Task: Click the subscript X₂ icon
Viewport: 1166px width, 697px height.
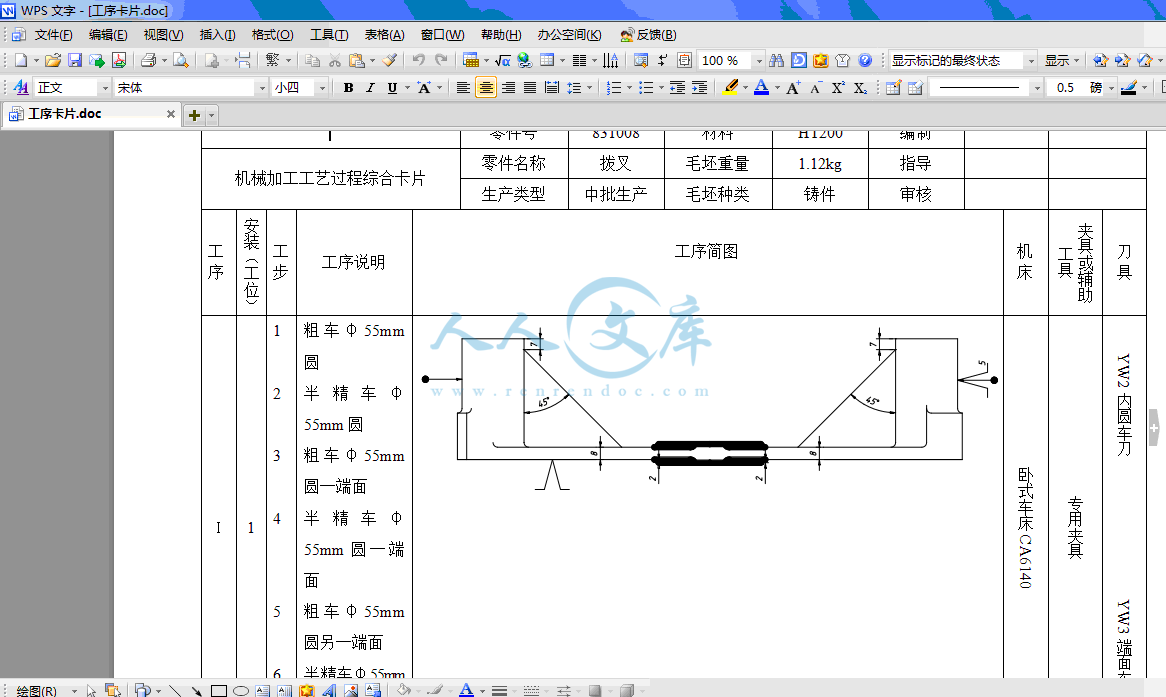Action: point(860,88)
